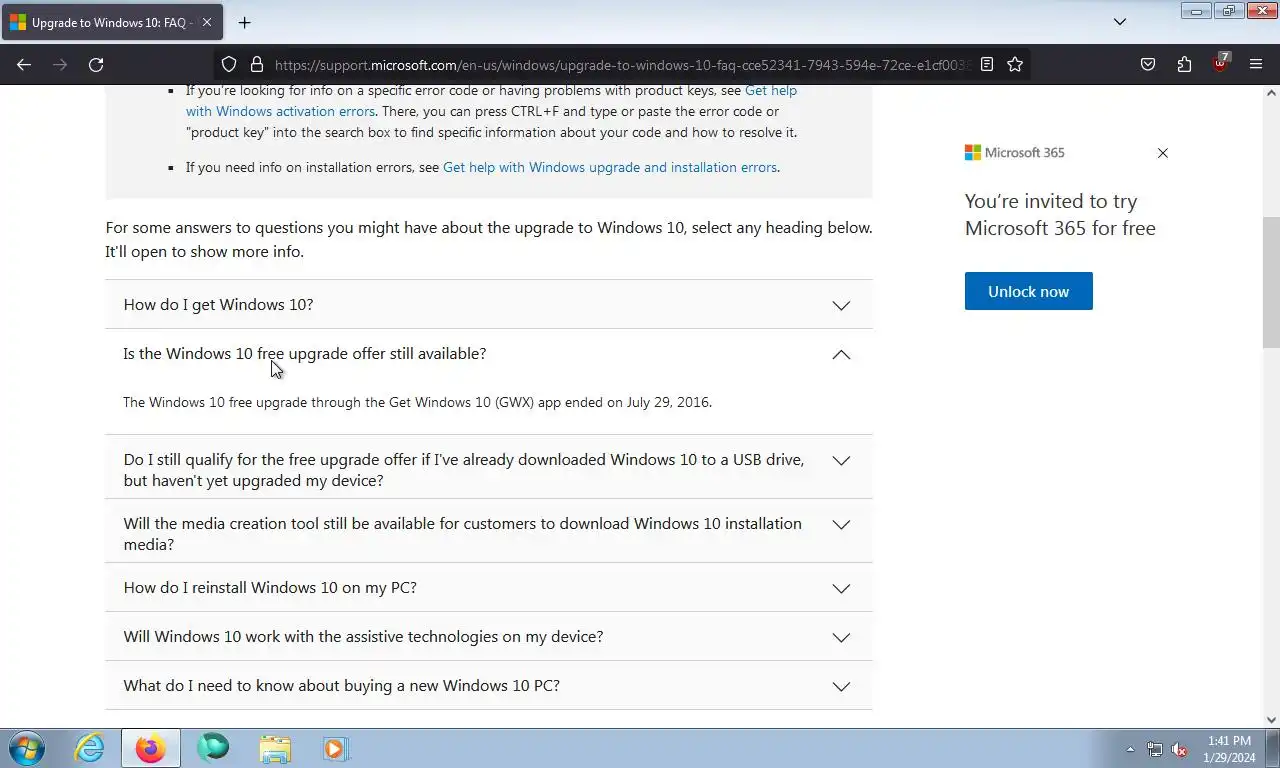This screenshot has height=768, width=1280.
Task: Click the page vertical scrollbar thumb
Action: tap(1271, 282)
